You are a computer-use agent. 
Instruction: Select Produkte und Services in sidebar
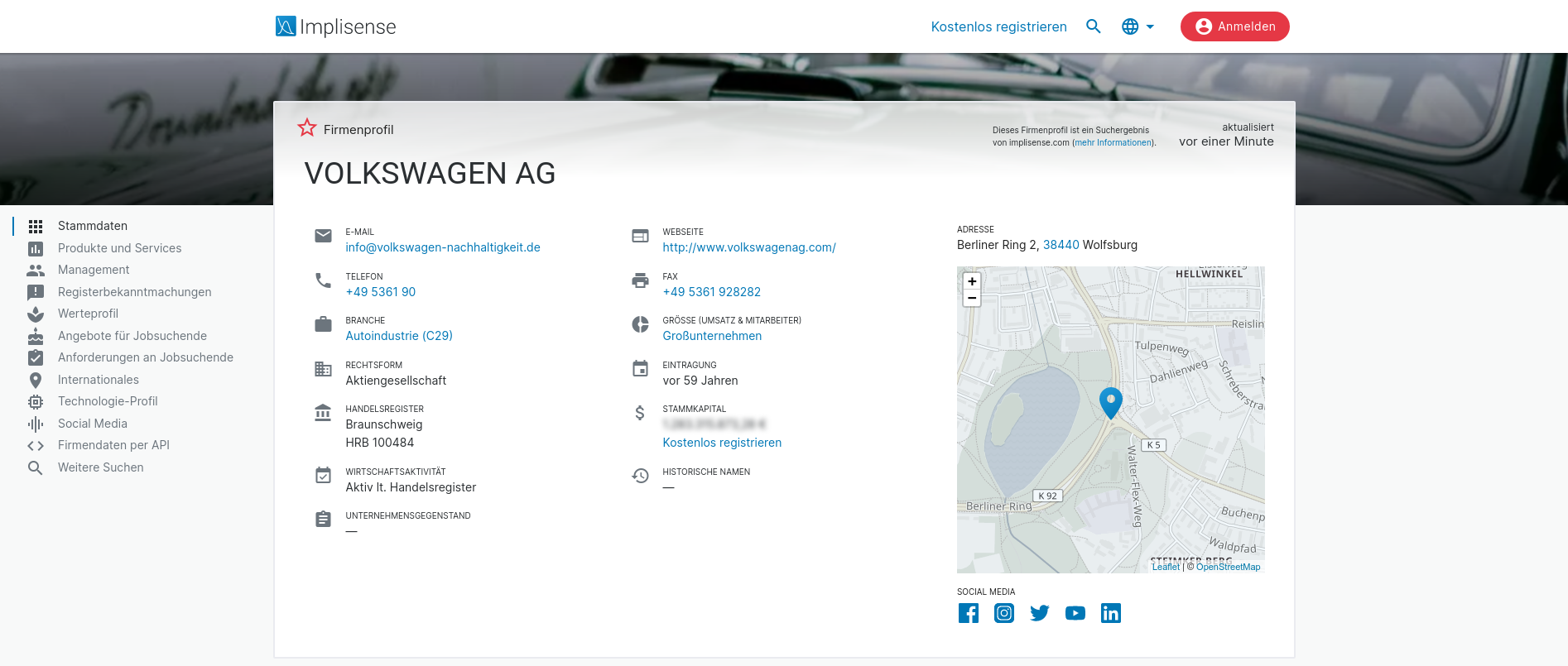click(119, 248)
